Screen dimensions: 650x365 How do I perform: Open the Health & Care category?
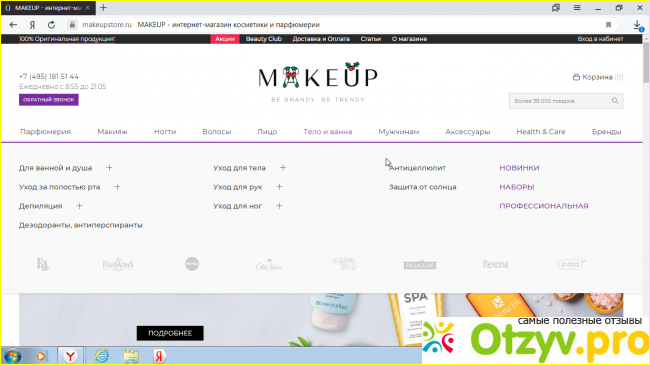[x=541, y=132]
